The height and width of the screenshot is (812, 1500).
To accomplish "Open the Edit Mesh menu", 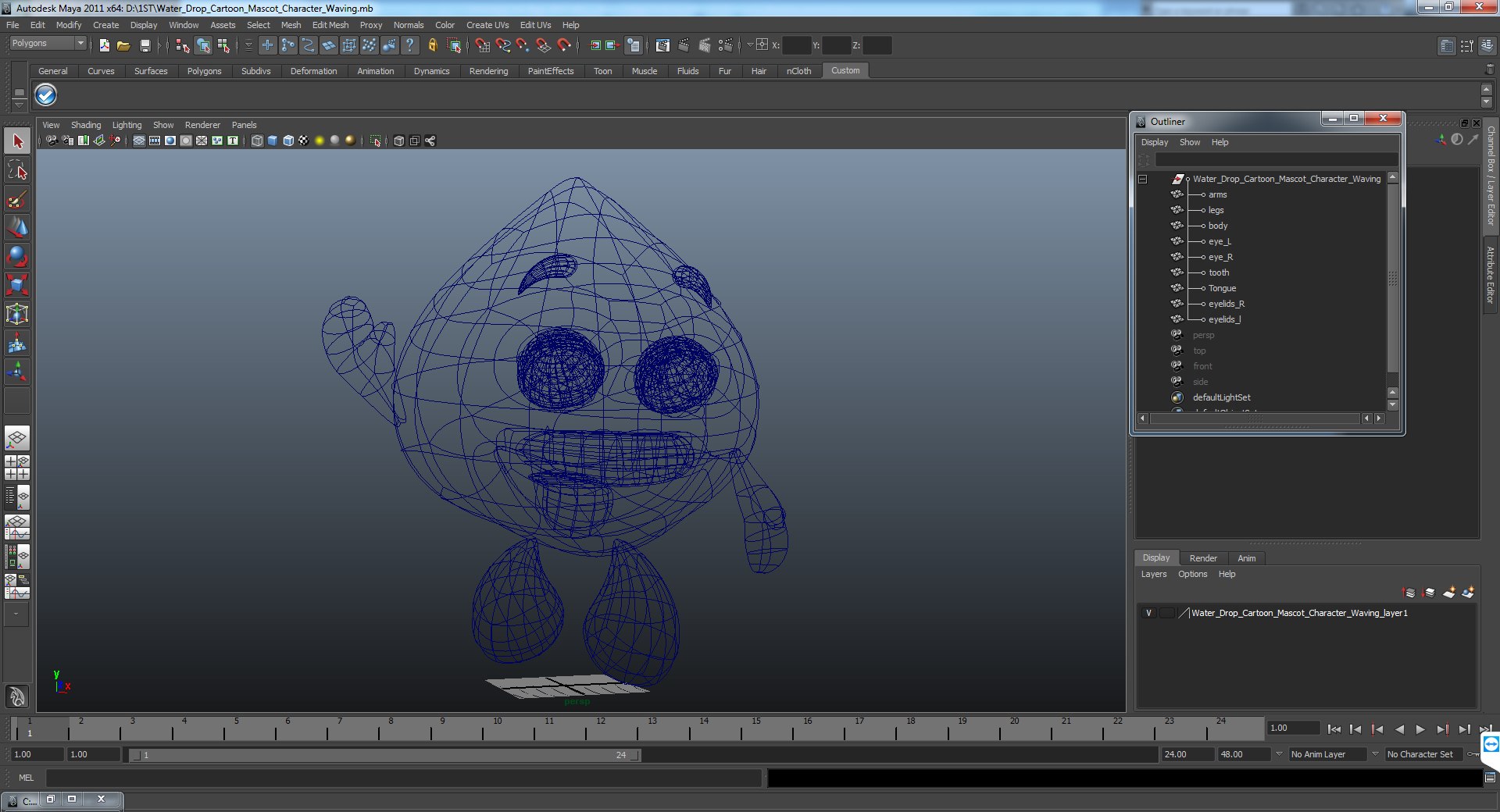I will click(x=330, y=25).
